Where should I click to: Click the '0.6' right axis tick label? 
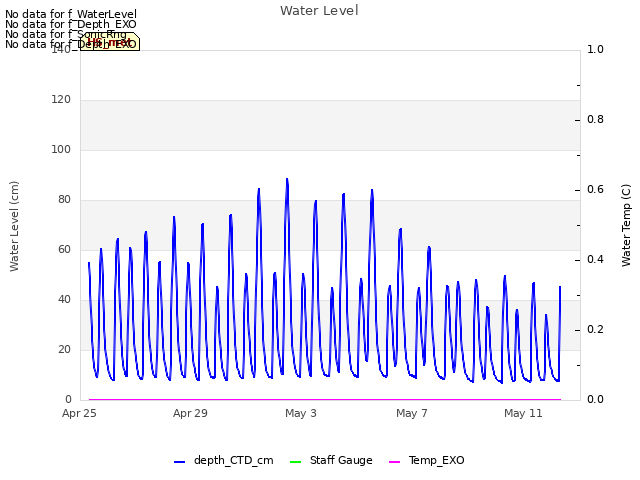pyautogui.click(x=595, y=189)
